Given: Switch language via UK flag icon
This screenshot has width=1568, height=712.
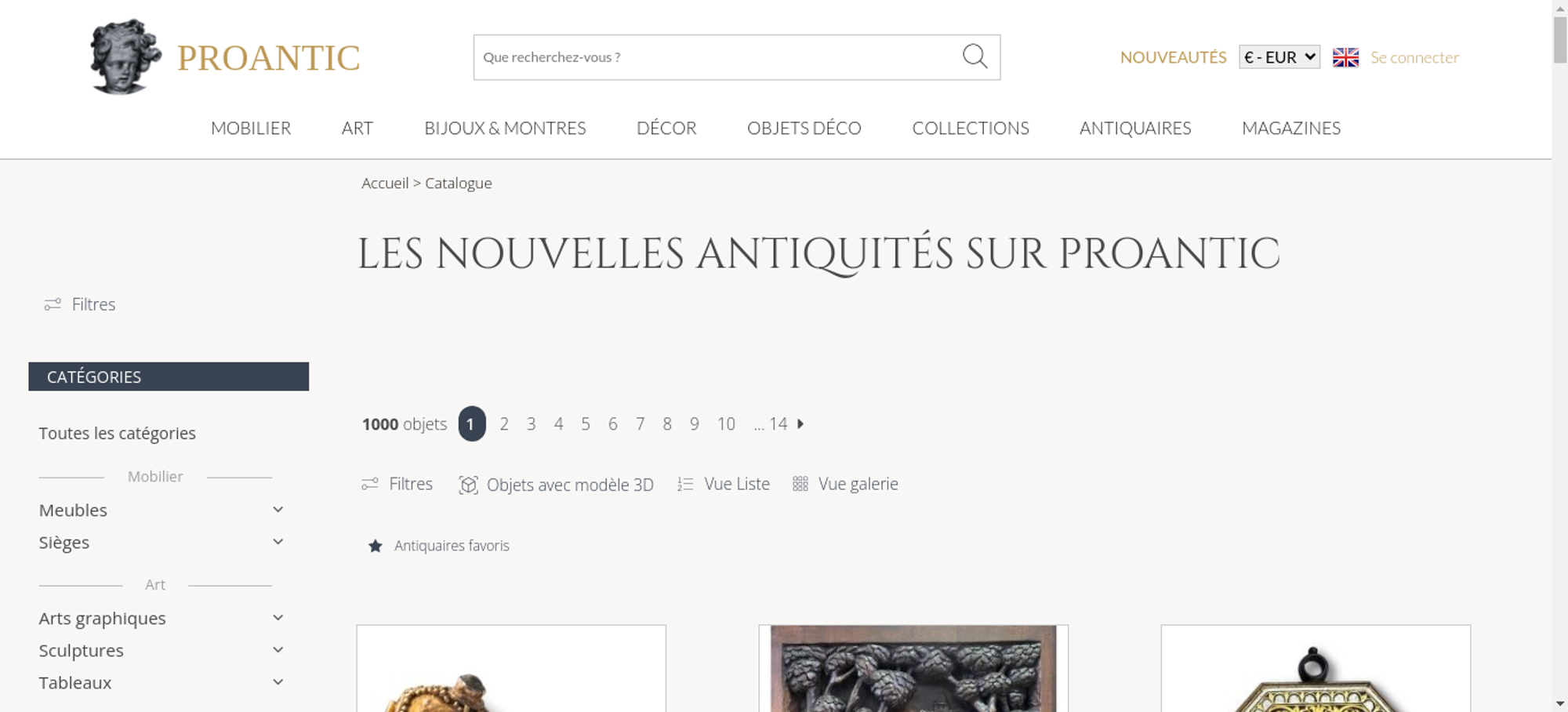Looking at the screenshot, I should coord(1345,57).
